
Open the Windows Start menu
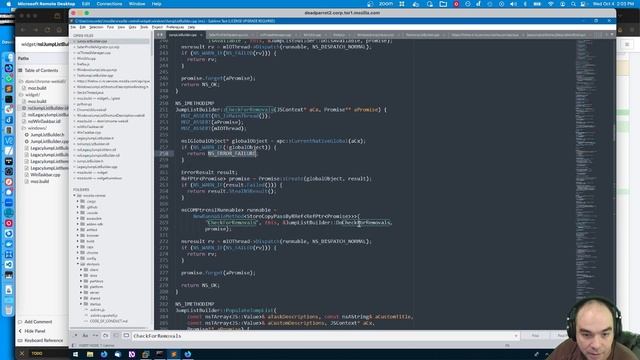(76, 354)
